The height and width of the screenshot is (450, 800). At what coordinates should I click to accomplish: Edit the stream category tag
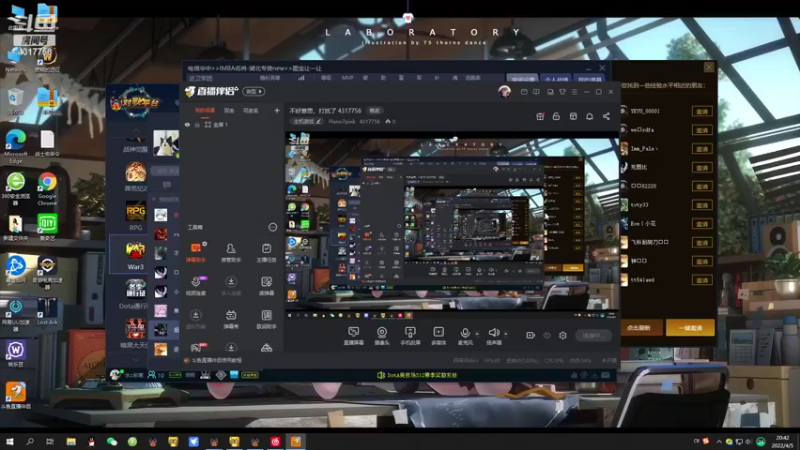[307, 121]
